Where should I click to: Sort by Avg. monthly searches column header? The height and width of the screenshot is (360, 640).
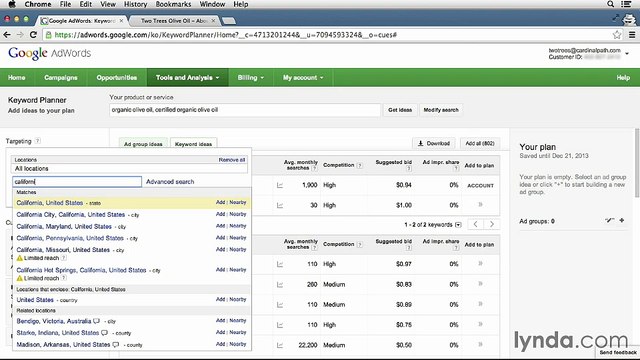pos(300,165)
